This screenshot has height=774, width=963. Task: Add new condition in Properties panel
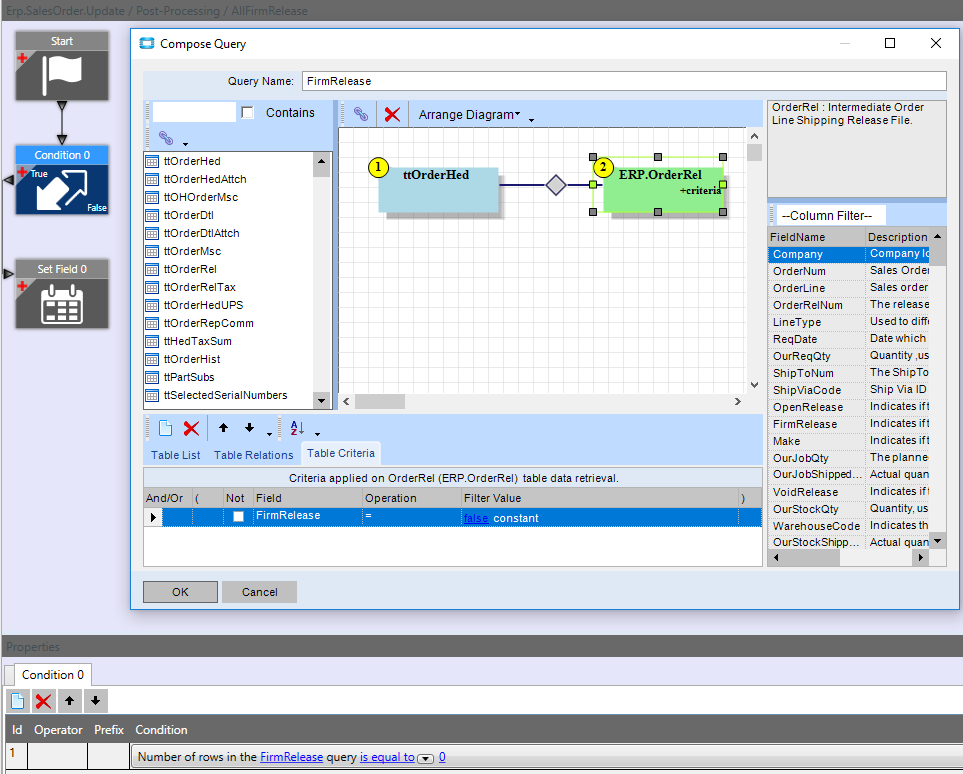coord(18,701)
